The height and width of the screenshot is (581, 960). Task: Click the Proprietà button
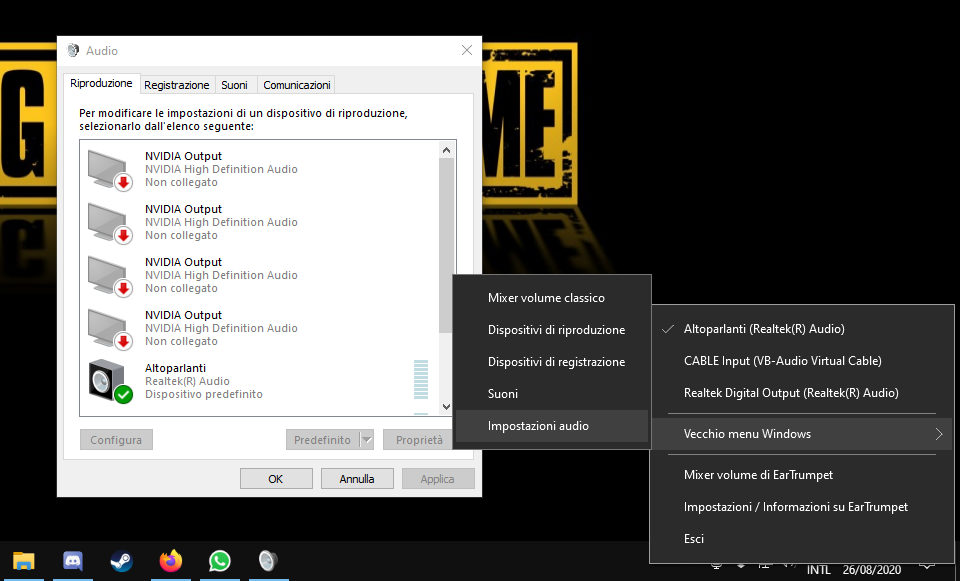click(x=419, y=440)
